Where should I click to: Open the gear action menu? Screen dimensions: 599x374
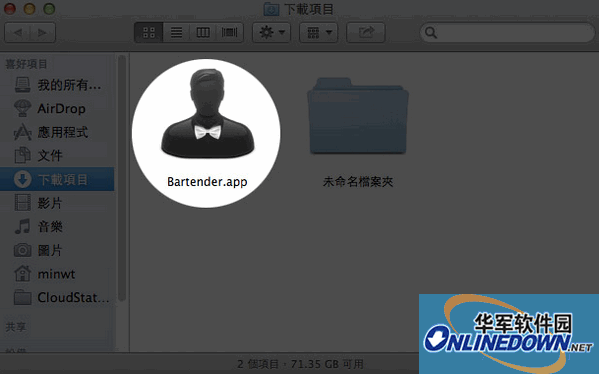point(272,32)
